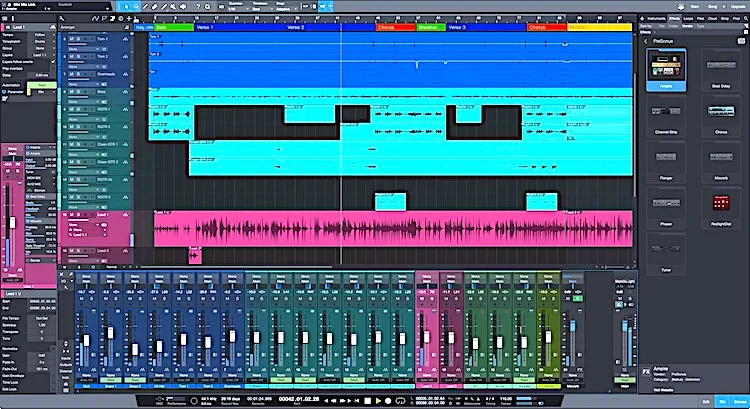Sort effects by Folder
750x409 pixels.
(675, 26)
